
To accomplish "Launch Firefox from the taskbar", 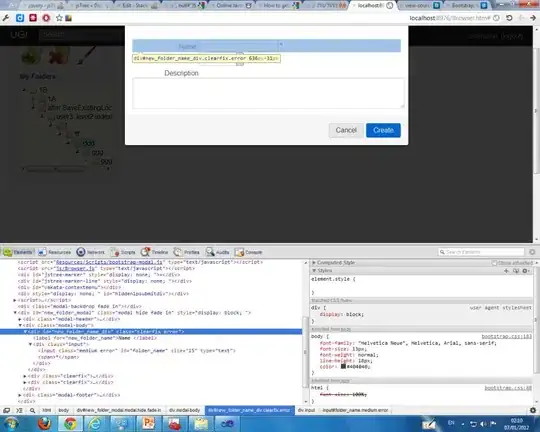I will pos(44,423).
